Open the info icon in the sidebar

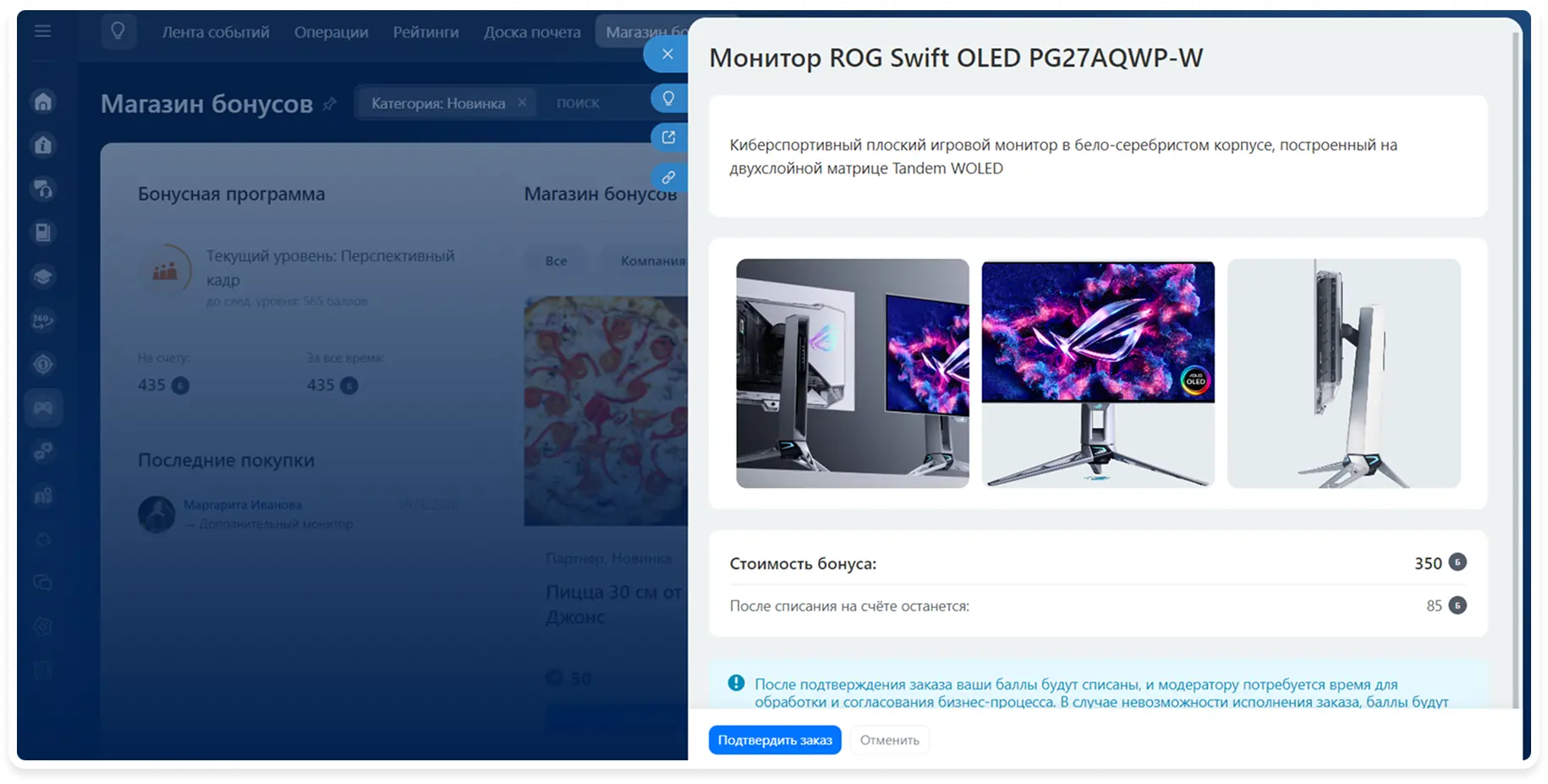tap(43, 145)
